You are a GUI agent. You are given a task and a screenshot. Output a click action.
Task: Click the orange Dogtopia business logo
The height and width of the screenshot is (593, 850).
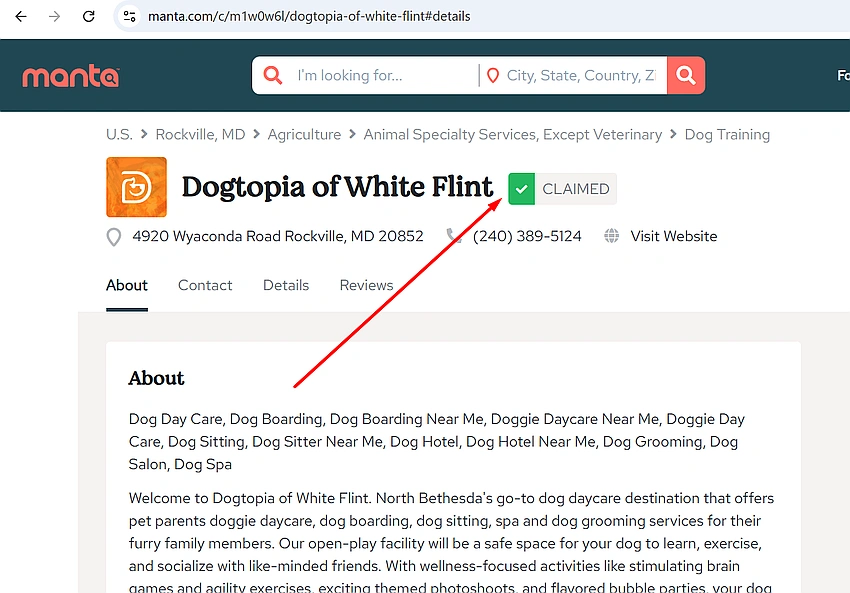(x=137, y=187)
